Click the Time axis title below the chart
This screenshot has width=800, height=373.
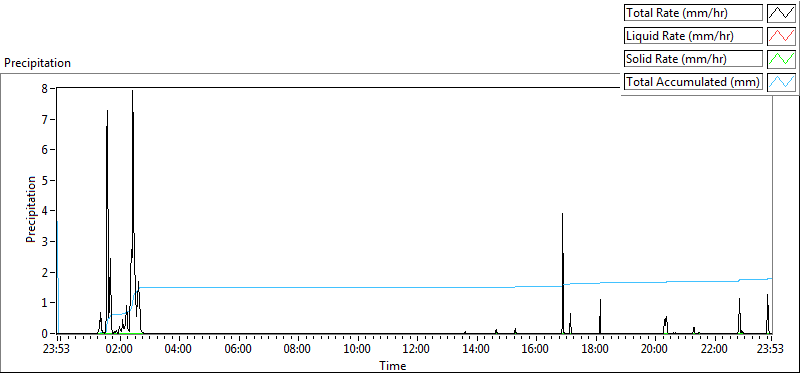coord(392,365)
